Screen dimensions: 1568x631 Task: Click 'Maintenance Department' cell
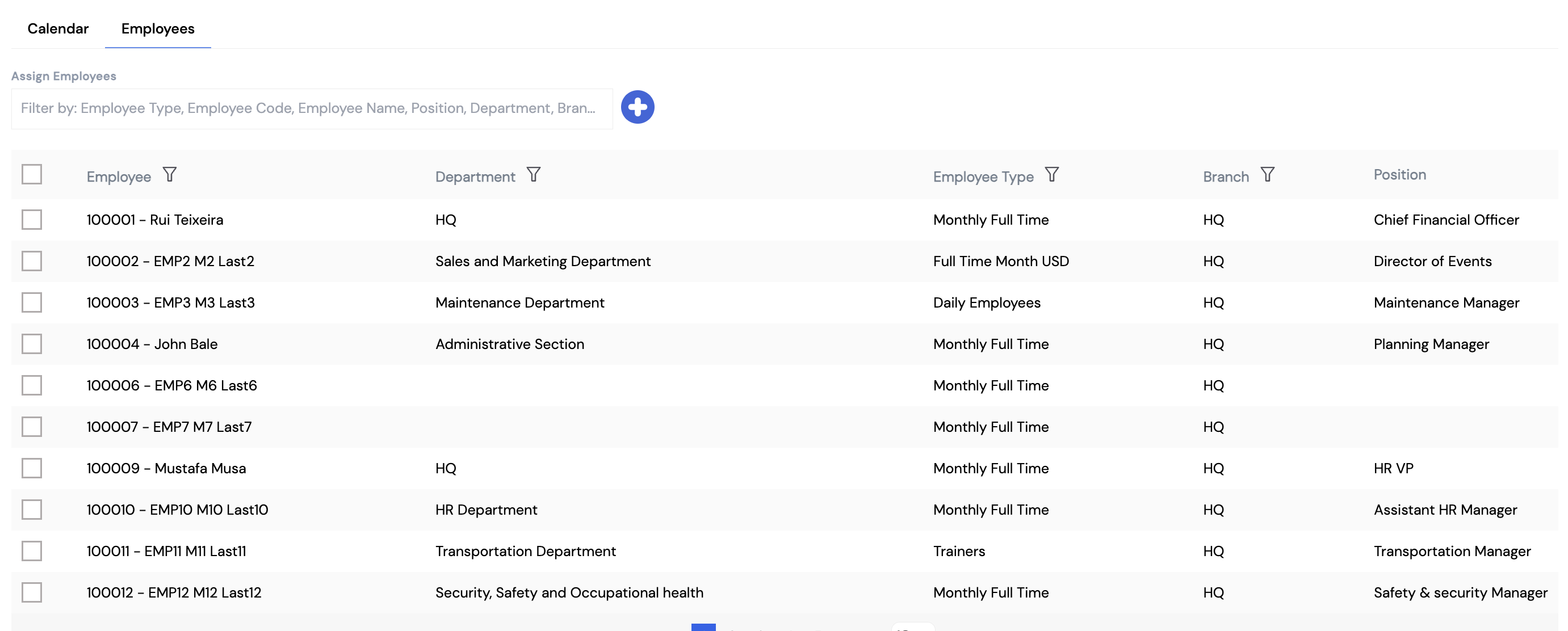520,302
